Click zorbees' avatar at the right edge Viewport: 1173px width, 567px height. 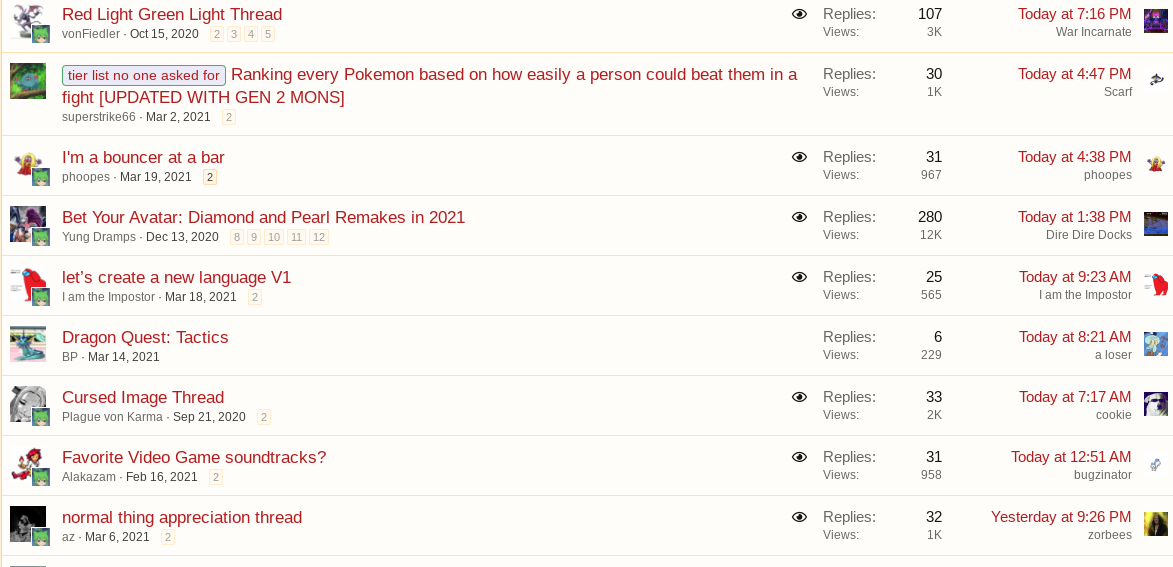pos(1155,524)
